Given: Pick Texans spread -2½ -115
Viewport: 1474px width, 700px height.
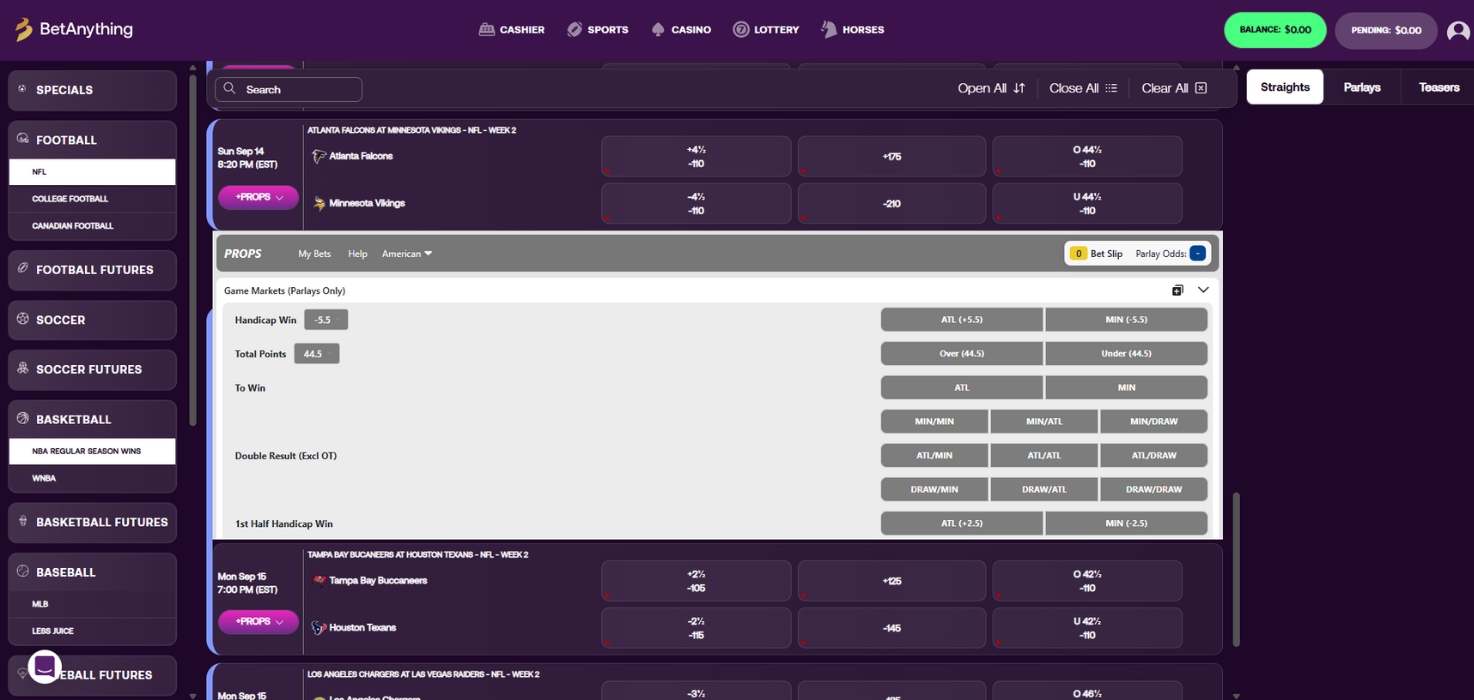Looking at the screenshot, I should coord(696,628).
